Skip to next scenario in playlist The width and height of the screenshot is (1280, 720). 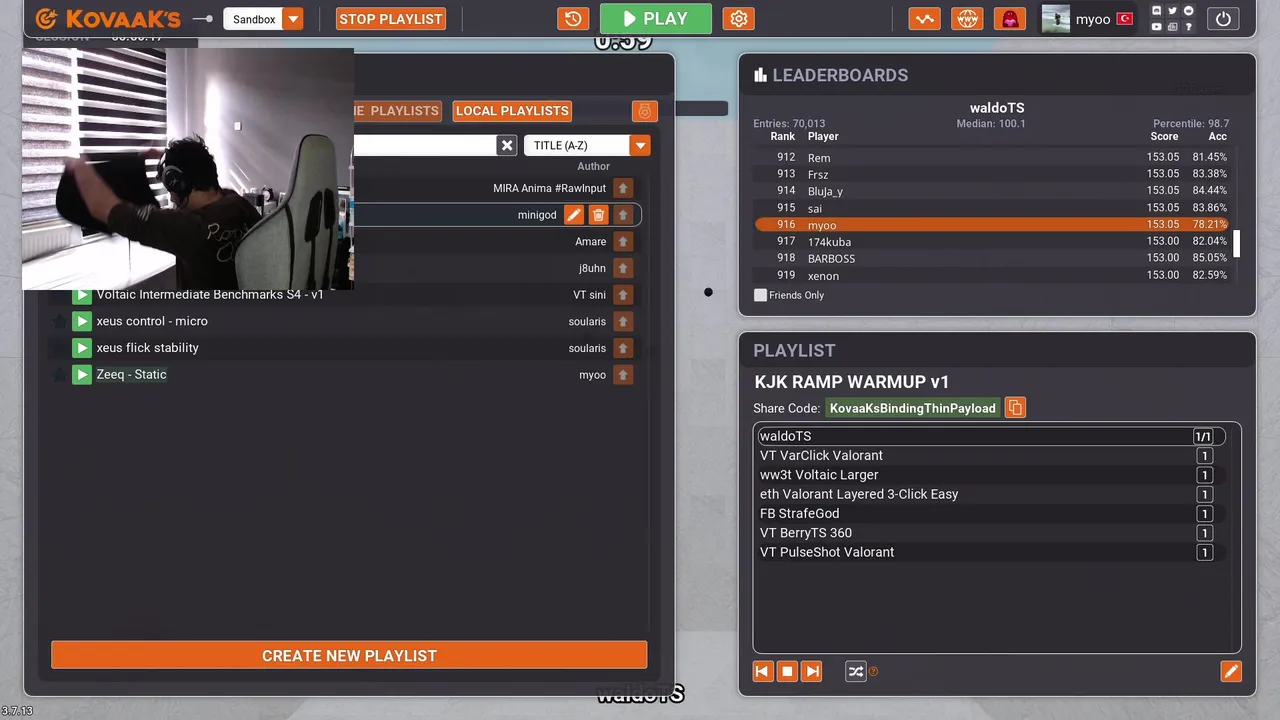(812, 672)
